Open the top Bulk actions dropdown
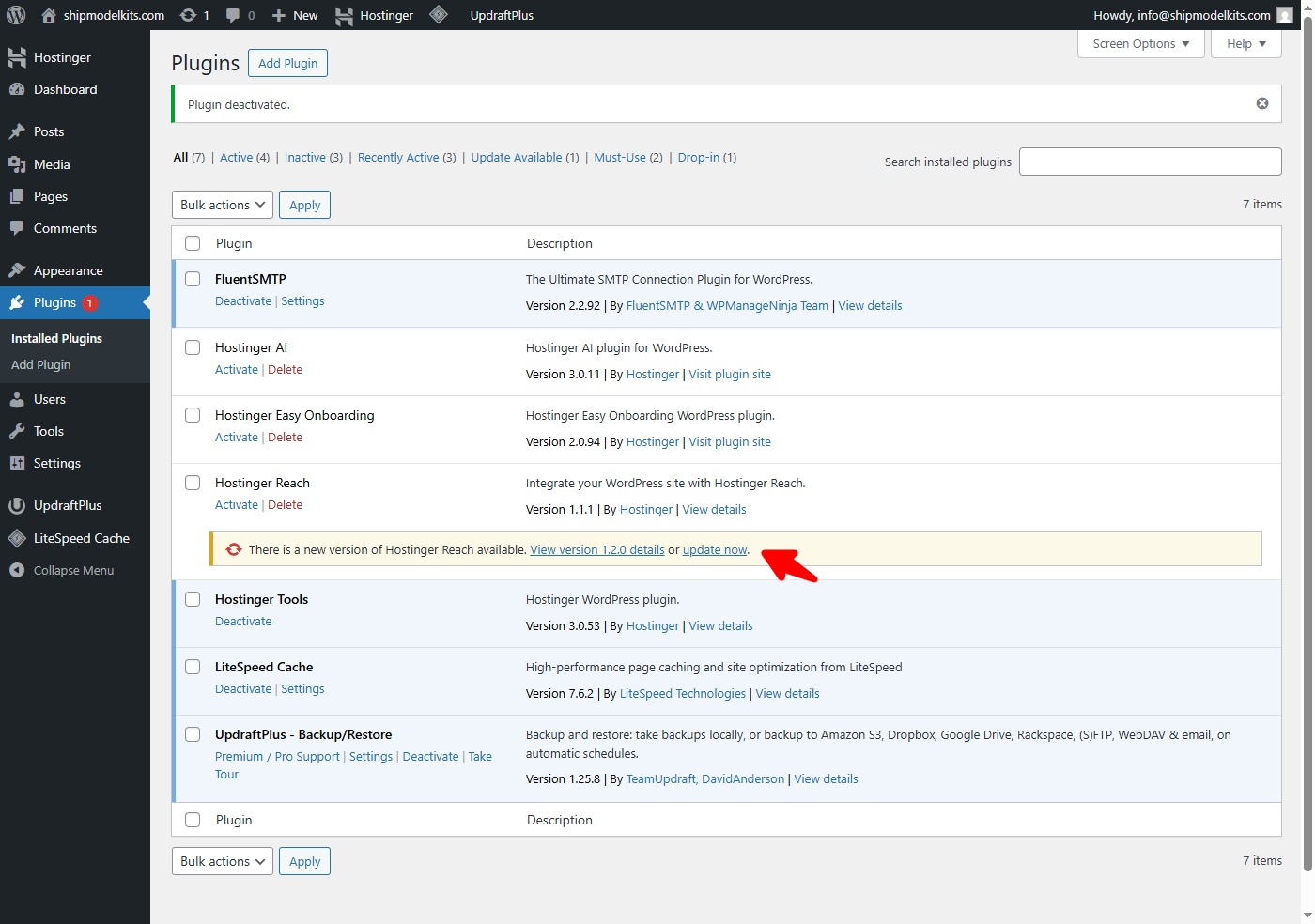The height and width of the screenshot is (924, 1315). [x=223, y=205]
